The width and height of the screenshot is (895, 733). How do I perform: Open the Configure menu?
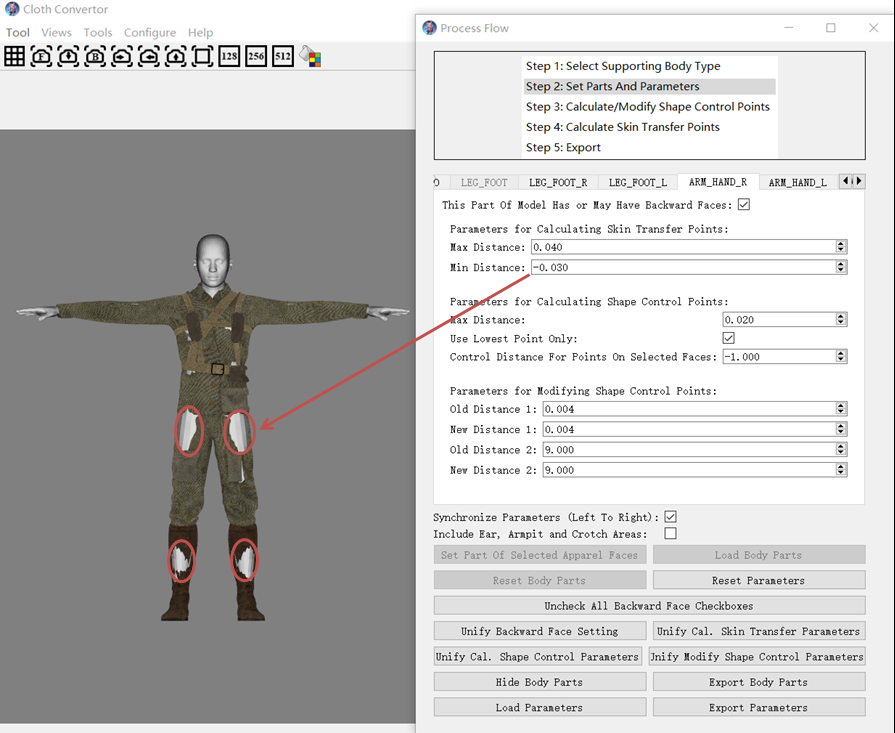150,32
